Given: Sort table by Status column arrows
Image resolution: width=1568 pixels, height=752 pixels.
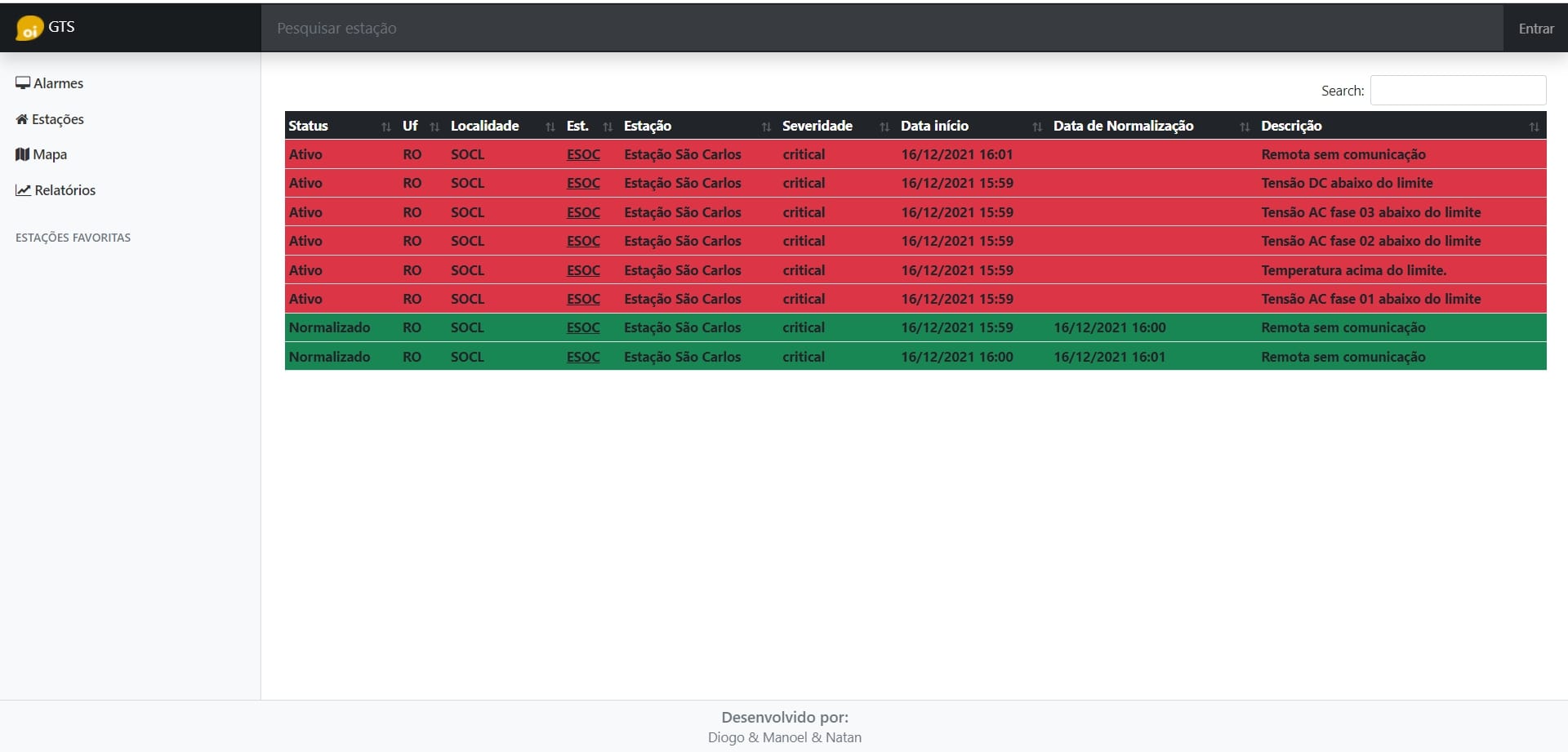Looking at the screenshot, I should [386, 127].
